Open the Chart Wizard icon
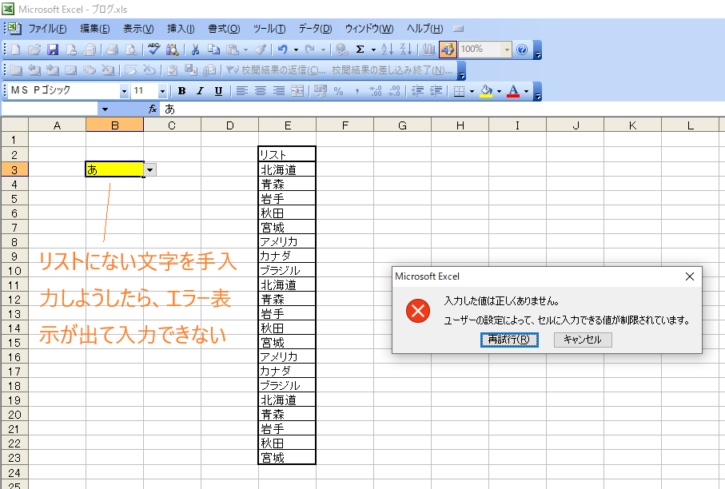Image resolution: width=725 pixels, height=489 pixels. tap(428, 49)
